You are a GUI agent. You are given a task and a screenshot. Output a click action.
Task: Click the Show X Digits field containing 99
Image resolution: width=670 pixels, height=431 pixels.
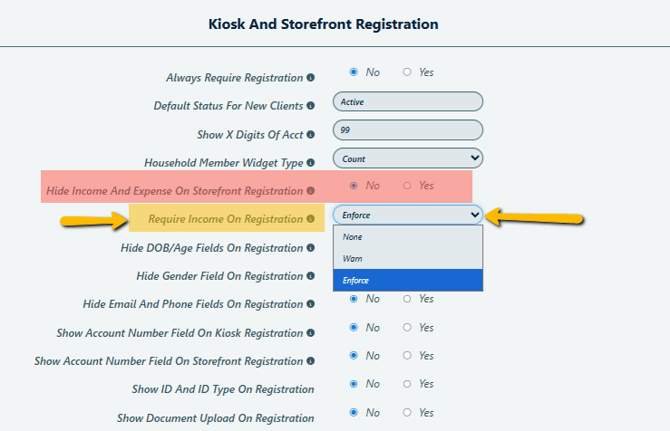(408, 130)
